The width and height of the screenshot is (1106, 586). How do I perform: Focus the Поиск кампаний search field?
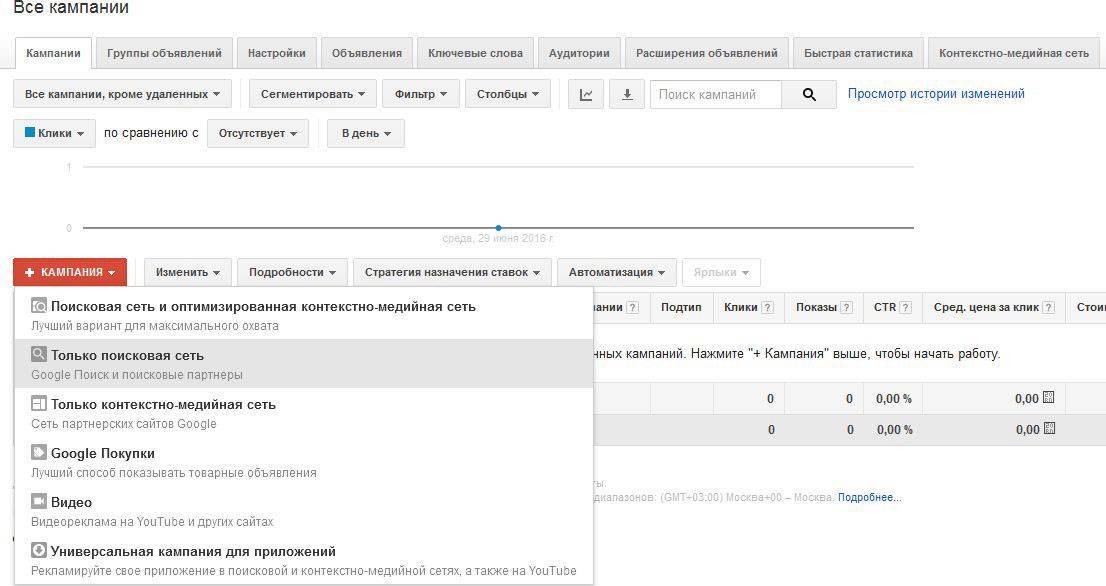tap(716, 95)
